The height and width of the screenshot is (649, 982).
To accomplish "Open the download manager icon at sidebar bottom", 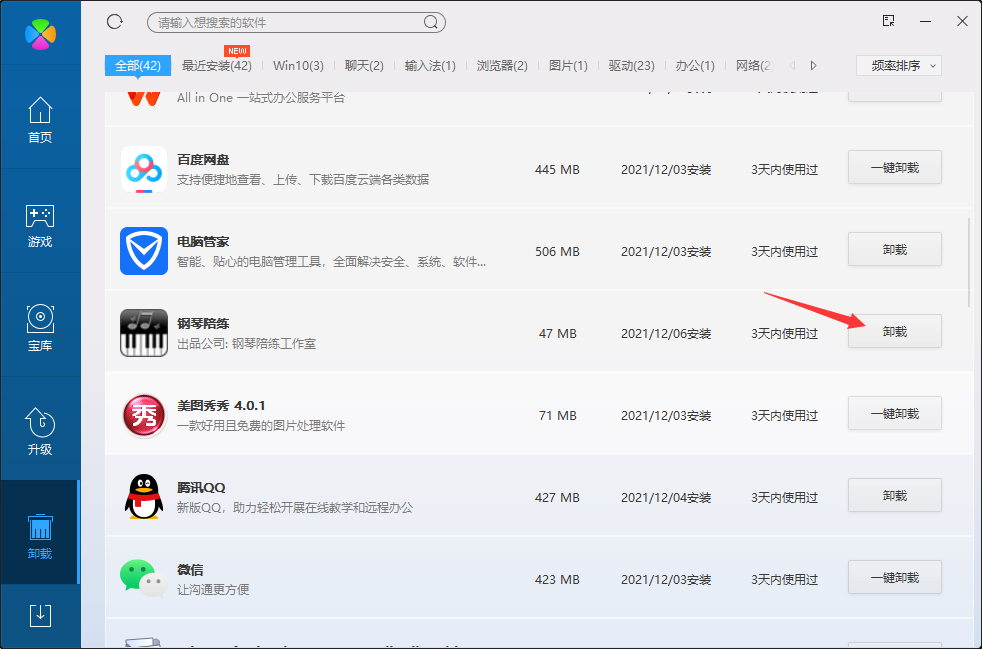I will [x=40, y=616].
